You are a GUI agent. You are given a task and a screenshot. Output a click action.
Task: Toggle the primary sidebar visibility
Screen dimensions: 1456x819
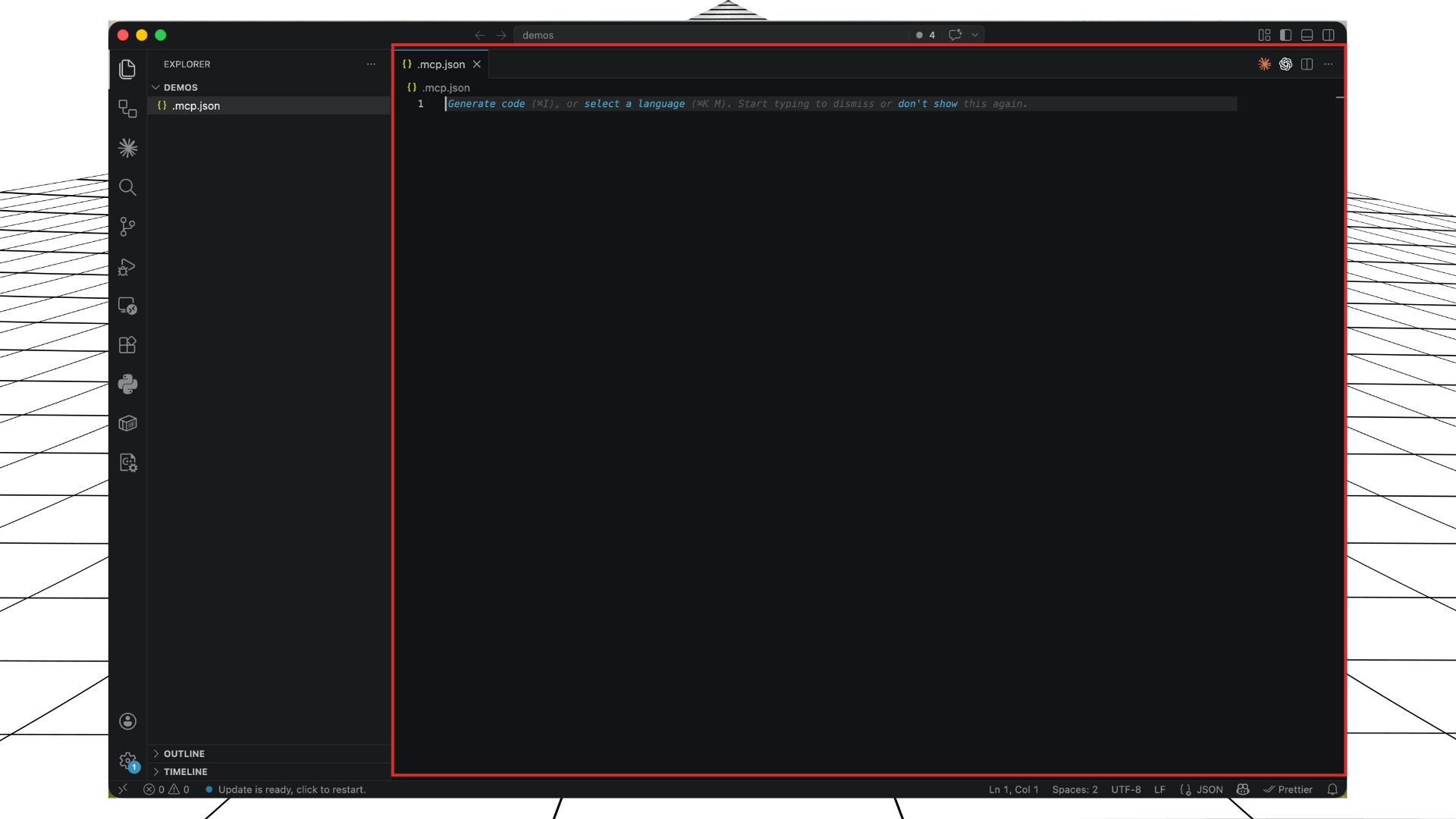coord(1286,35)
